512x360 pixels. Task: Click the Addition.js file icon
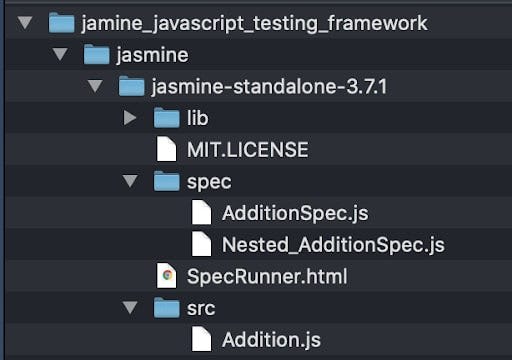coord(202,339)
